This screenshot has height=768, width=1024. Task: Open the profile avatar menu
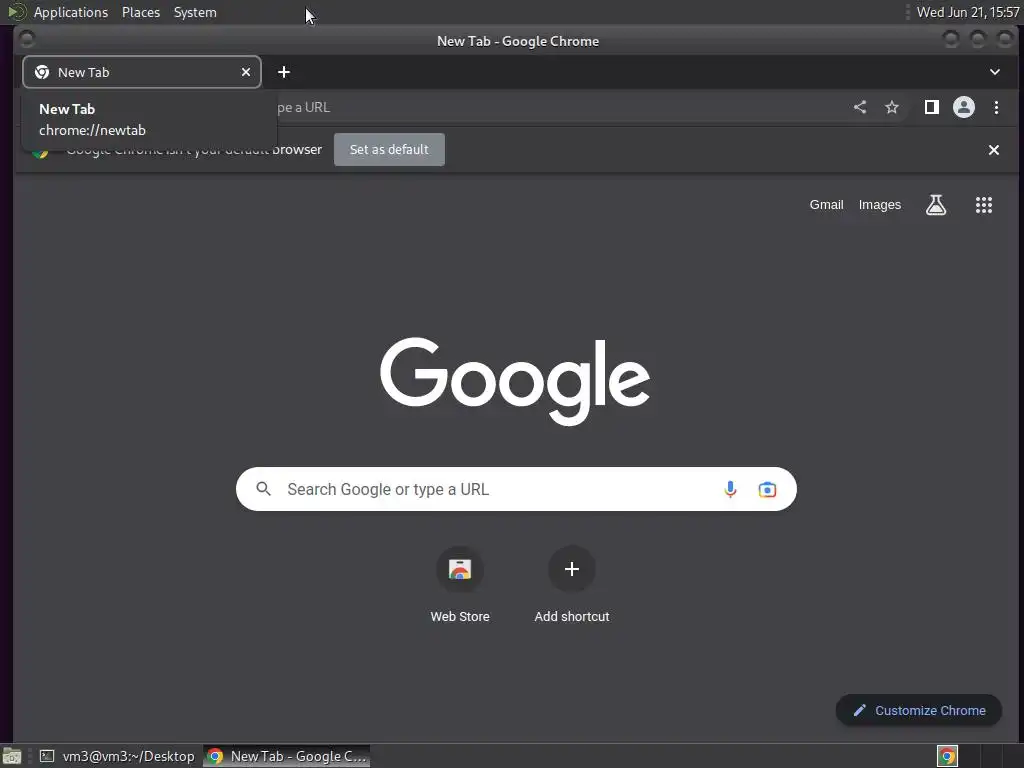click(x=963, y=107)
